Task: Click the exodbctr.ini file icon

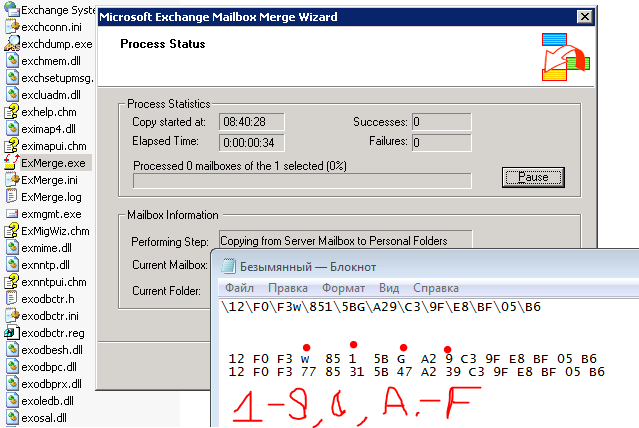Action: pos(12,315)
